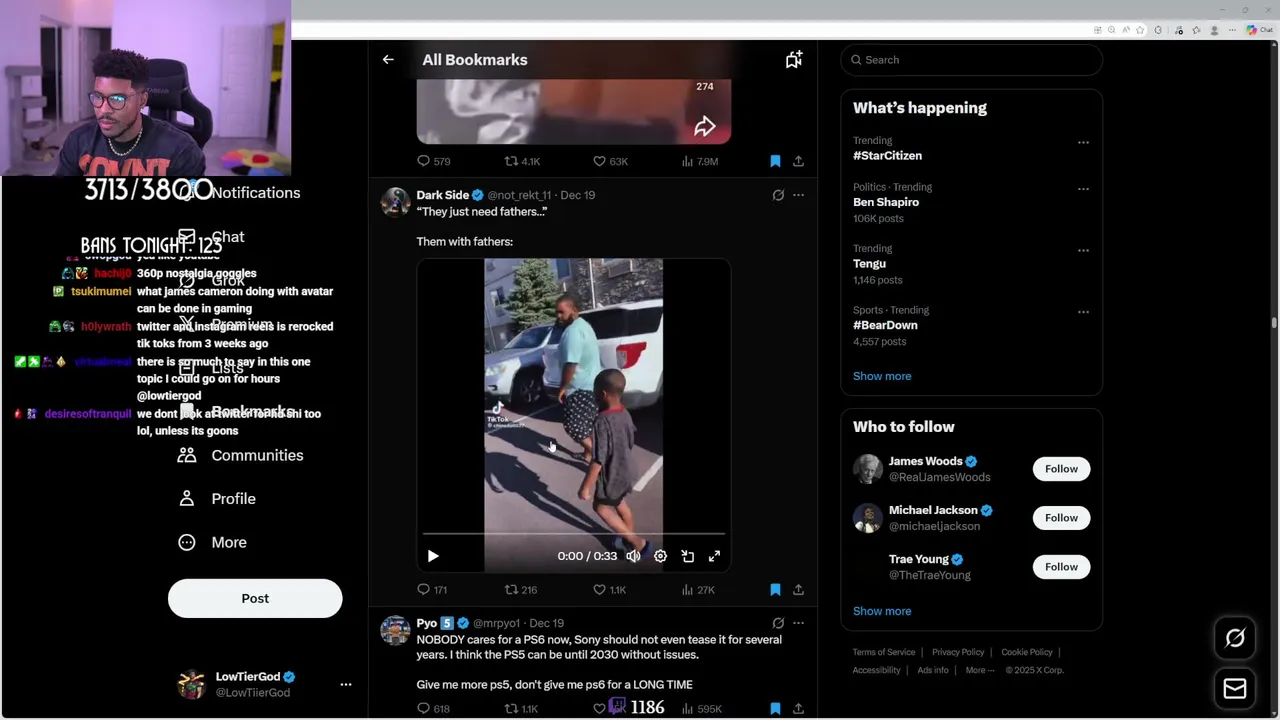Open trending topic Ben Shapiro
1280x720 pixels.
[x=886, y=202]
